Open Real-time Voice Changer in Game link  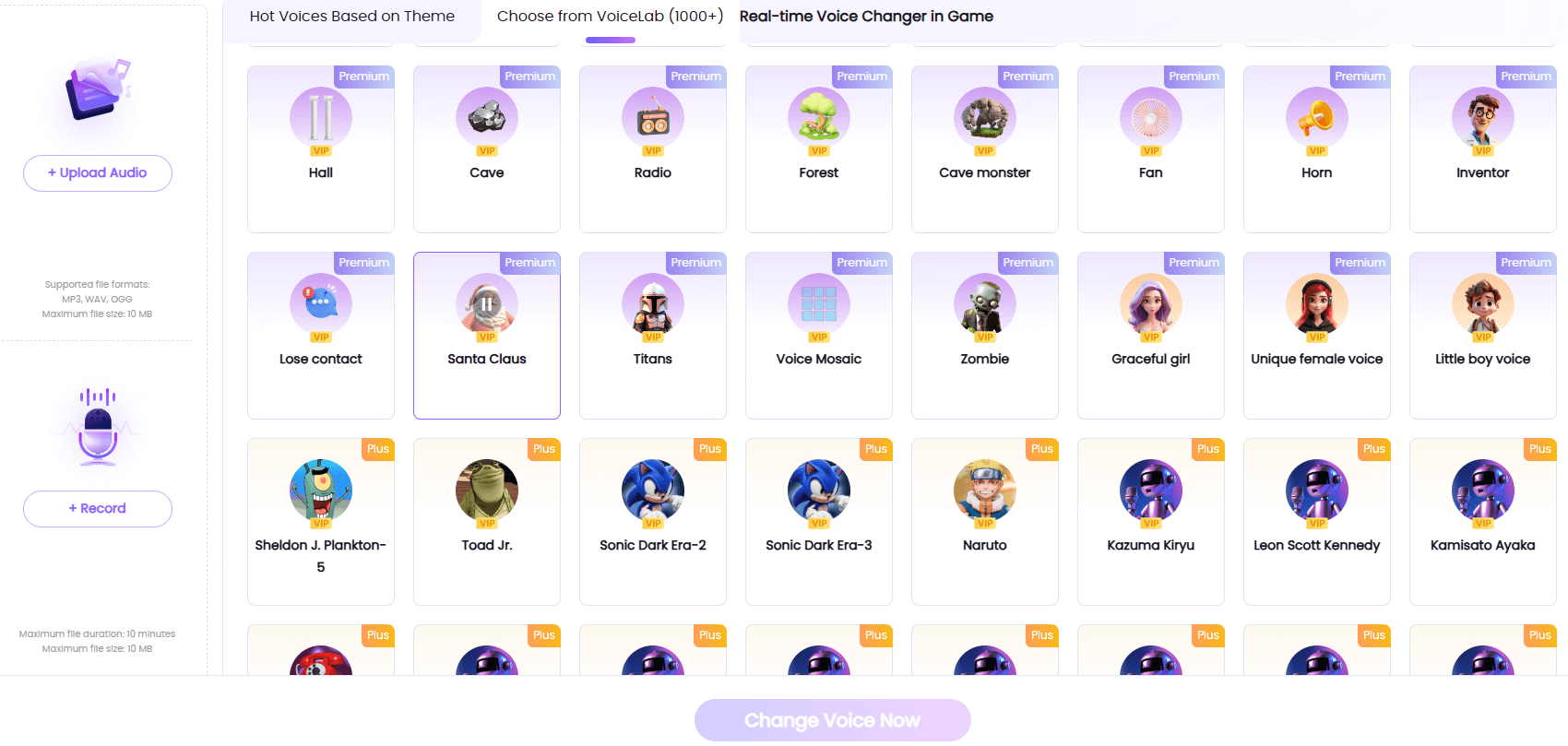click(866, 17)
